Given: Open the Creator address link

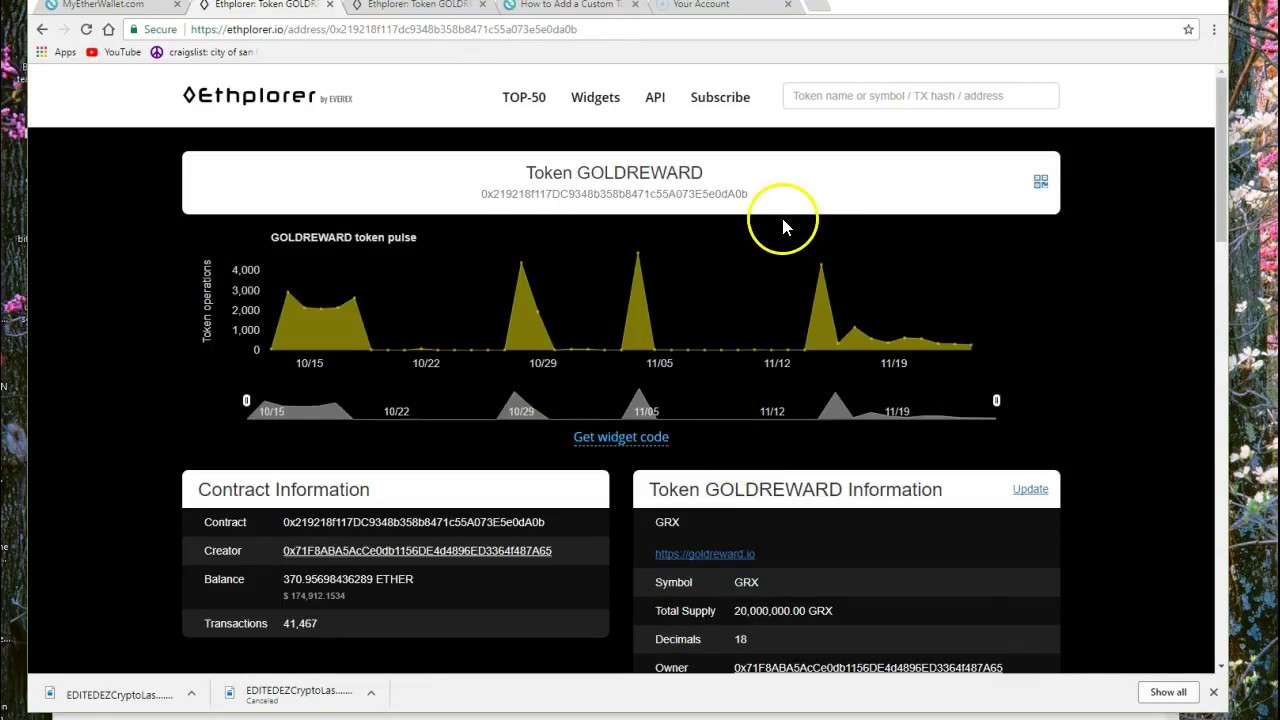Looking at the screenshot, I should [417, 551].
